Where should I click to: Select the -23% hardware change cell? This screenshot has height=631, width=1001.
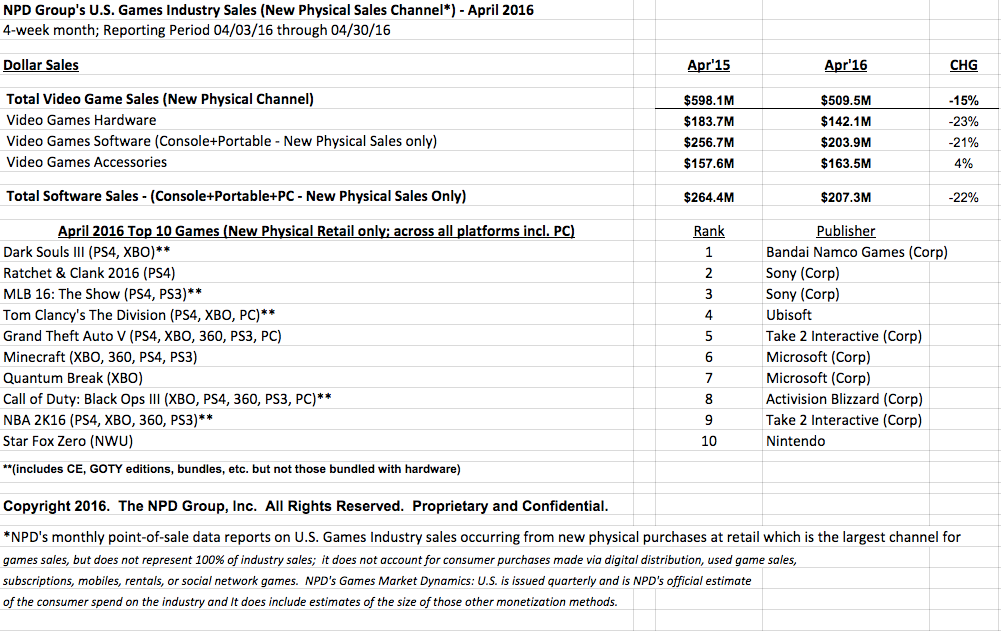[963, 121]
